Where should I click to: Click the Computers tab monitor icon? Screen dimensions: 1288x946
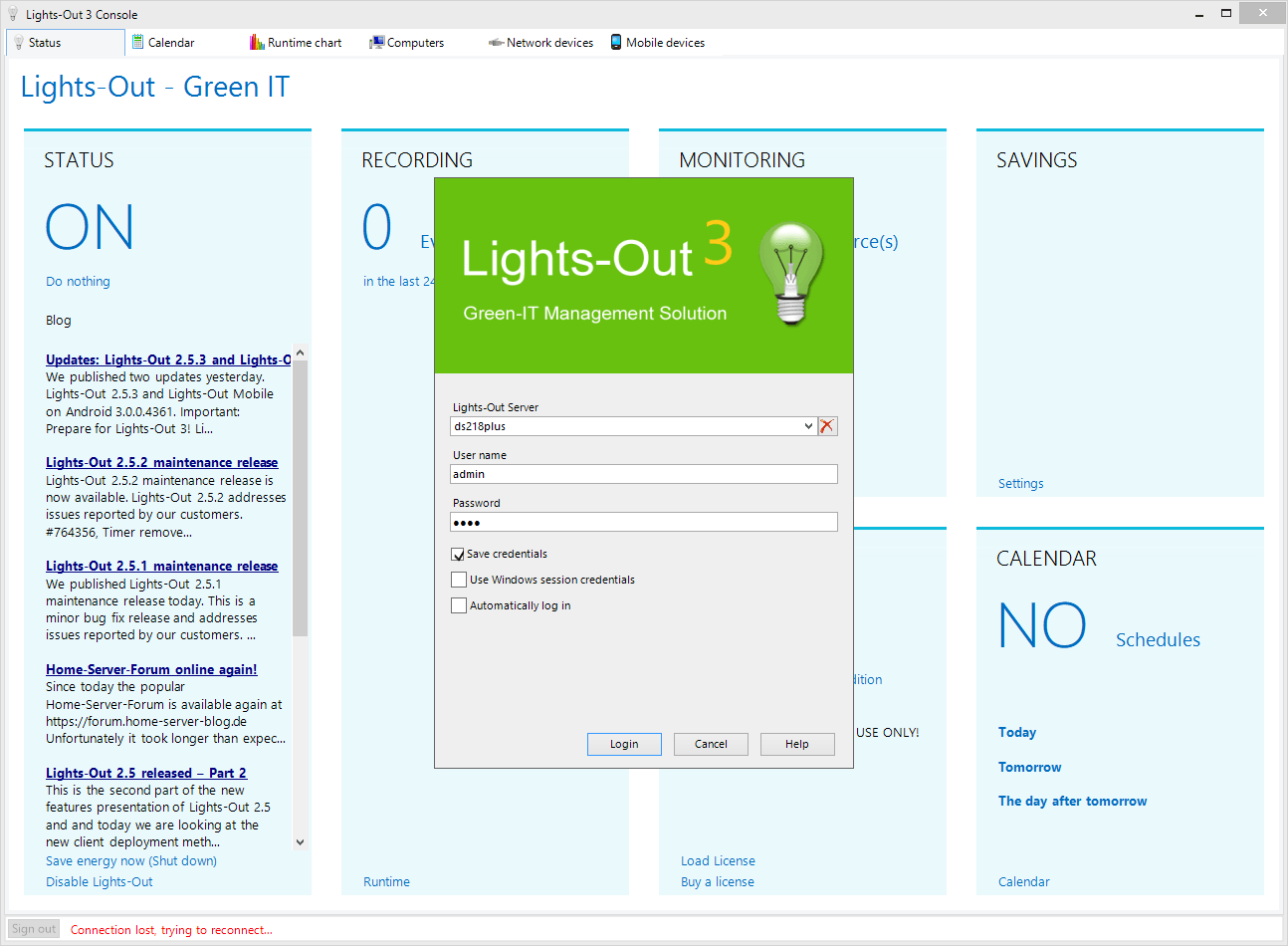click(x=376, y=42)
